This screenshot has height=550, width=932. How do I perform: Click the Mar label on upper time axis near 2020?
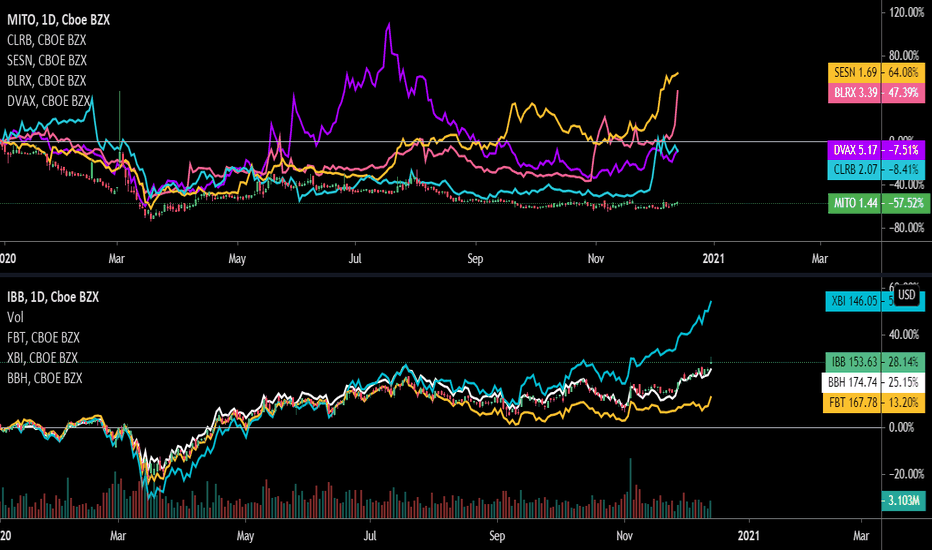(116, 259)
